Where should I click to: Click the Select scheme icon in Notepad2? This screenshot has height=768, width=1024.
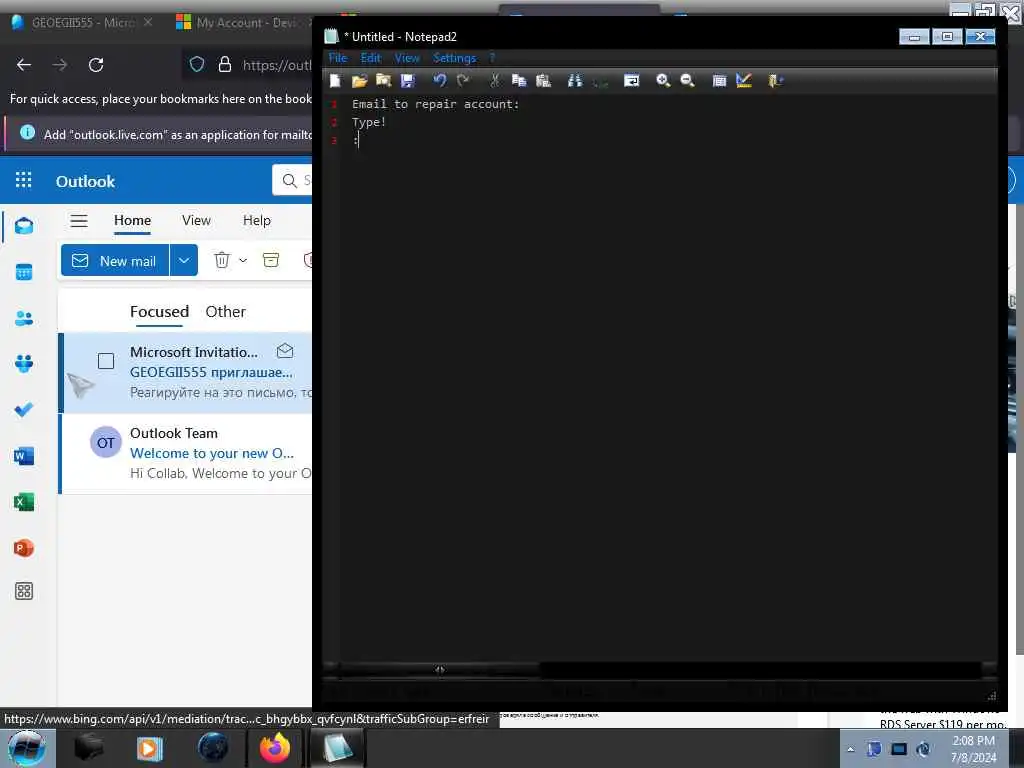(719, 80)
